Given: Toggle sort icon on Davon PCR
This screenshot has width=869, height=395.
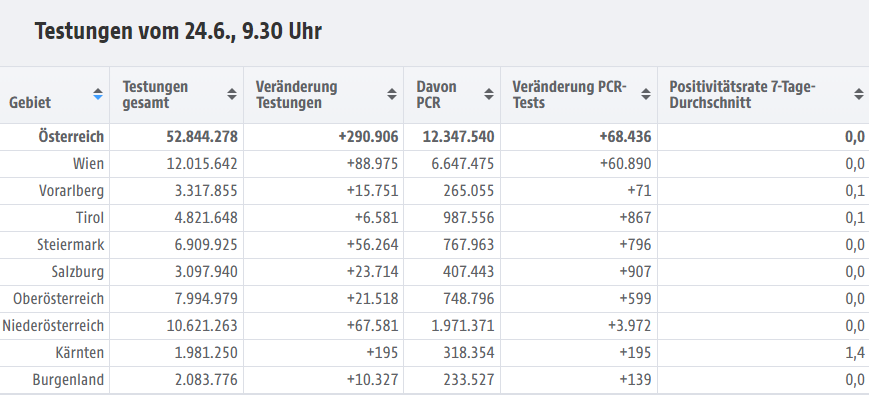Looking at the screenshot, I should [489, 94].
